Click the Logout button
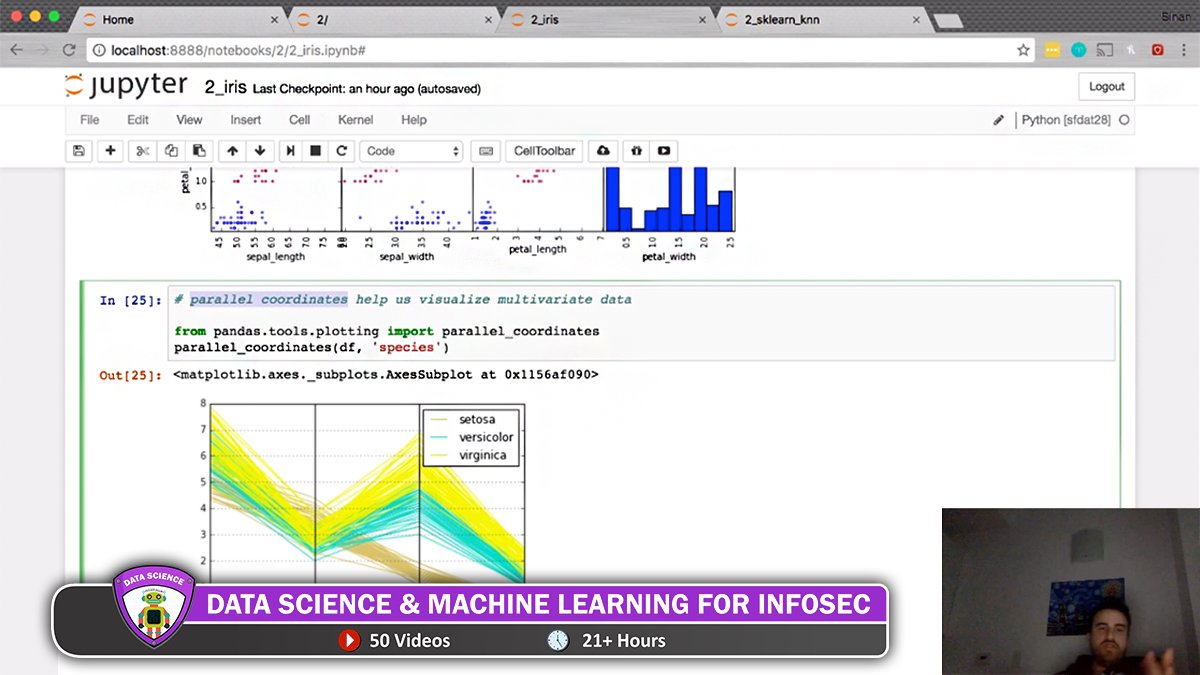 (x=1106, y=87)
